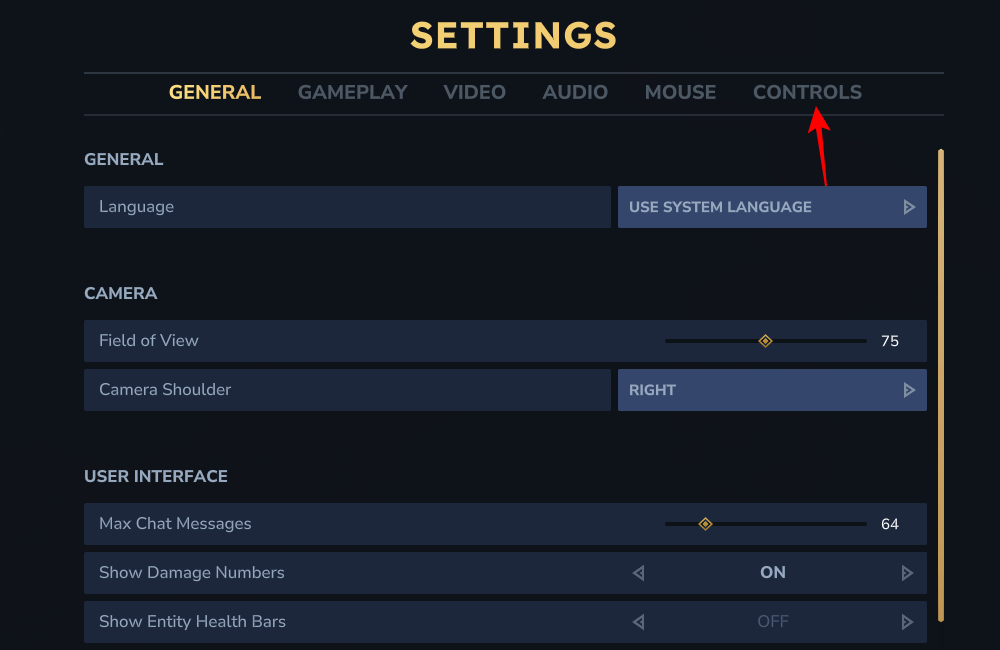Click left arrow for Show Entity Health Bars
The image size is (1000, 650).
(639, 622)
